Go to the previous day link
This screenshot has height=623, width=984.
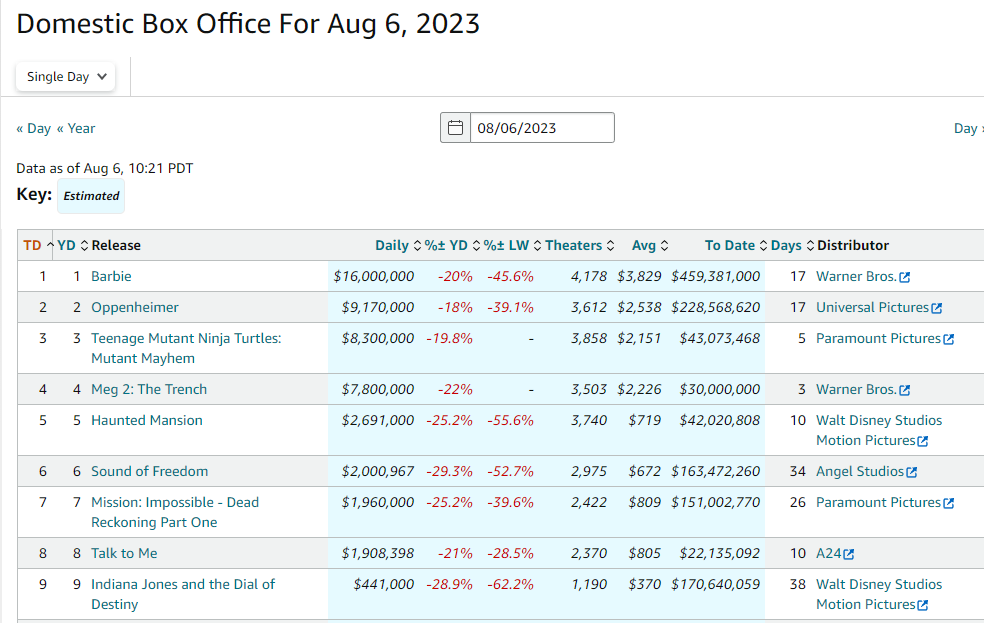pyautogui.click(x=33, y=128)
